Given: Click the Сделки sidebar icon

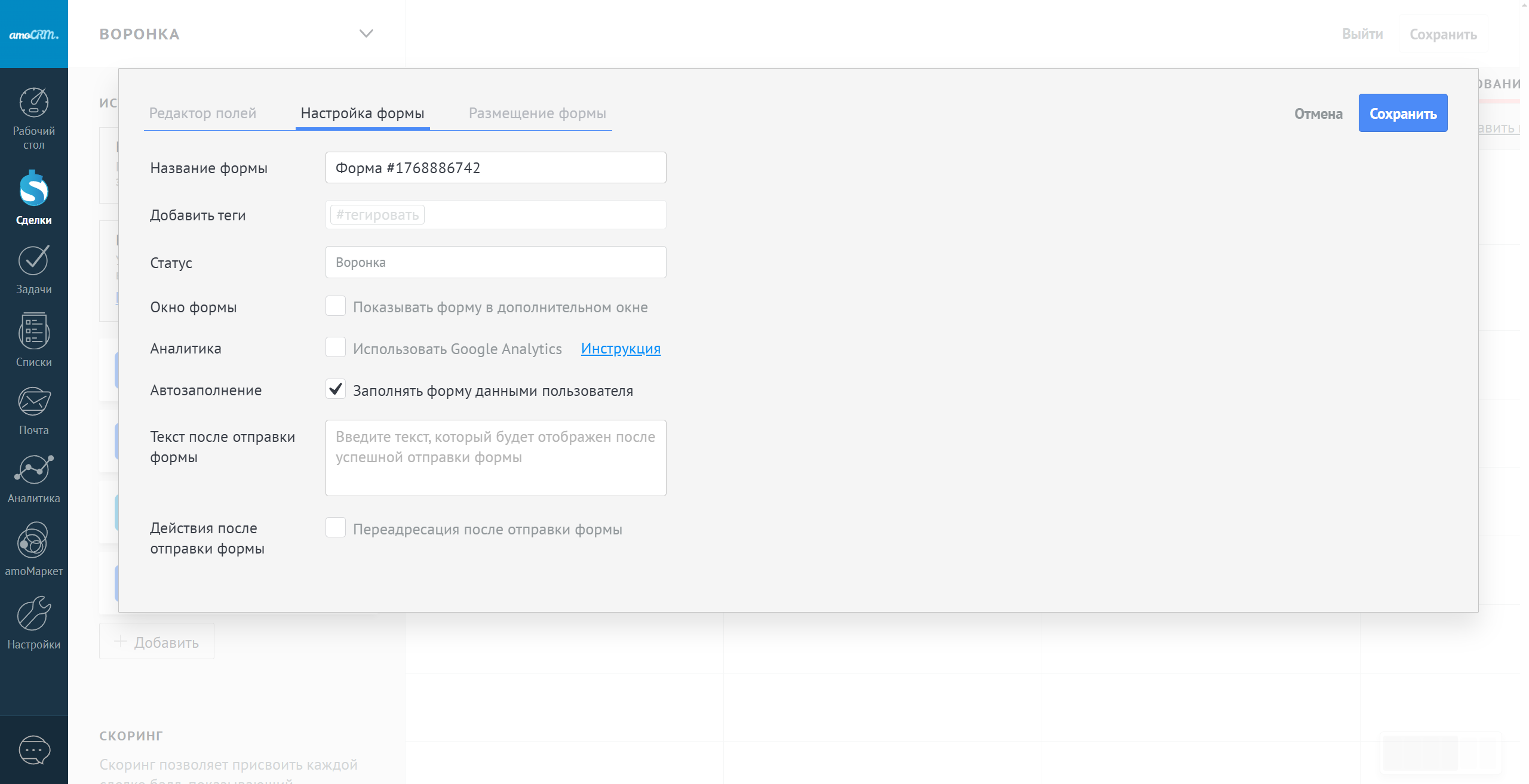Looking at the screenshot, I should tap(33, 190).
